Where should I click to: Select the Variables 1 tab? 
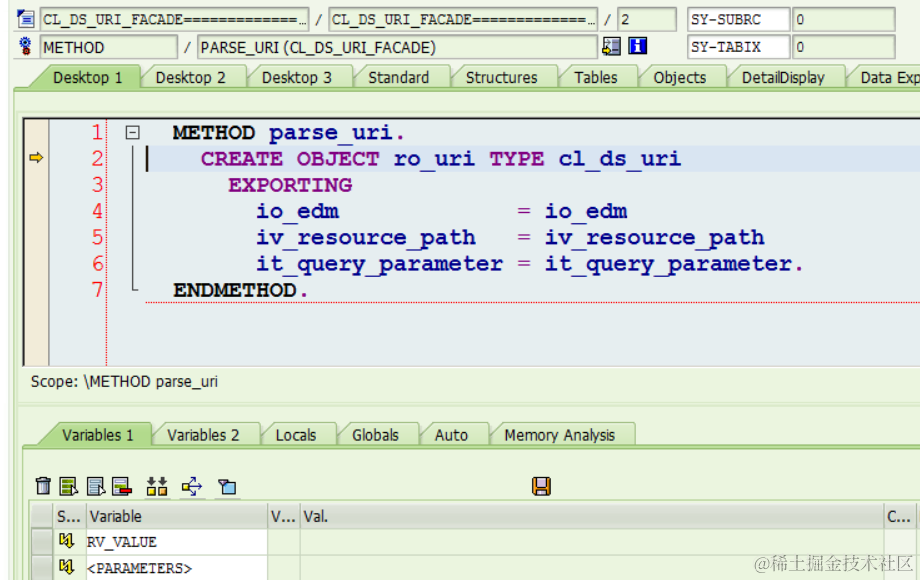coord(97,435)
